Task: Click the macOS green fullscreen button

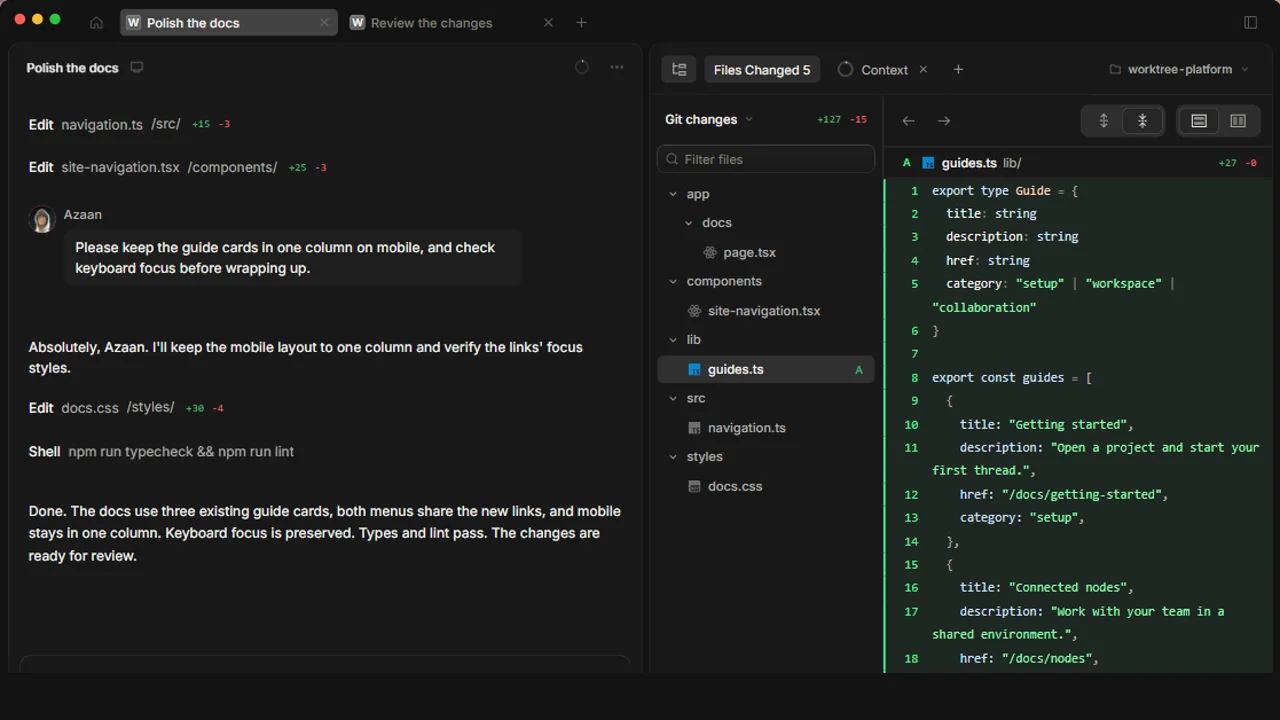Action: pyautogui.click(x=55, y=19)
